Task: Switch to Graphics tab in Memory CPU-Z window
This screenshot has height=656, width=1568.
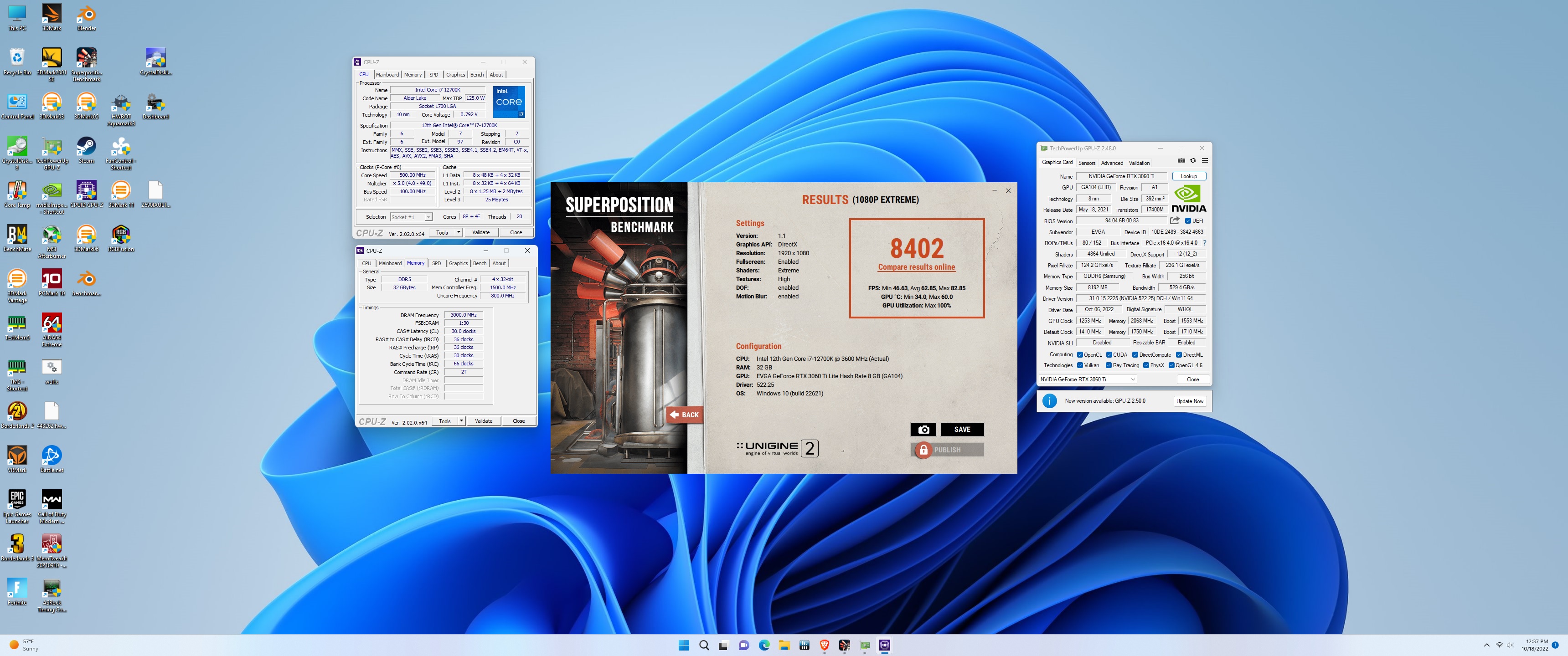Action: (459, 263)
